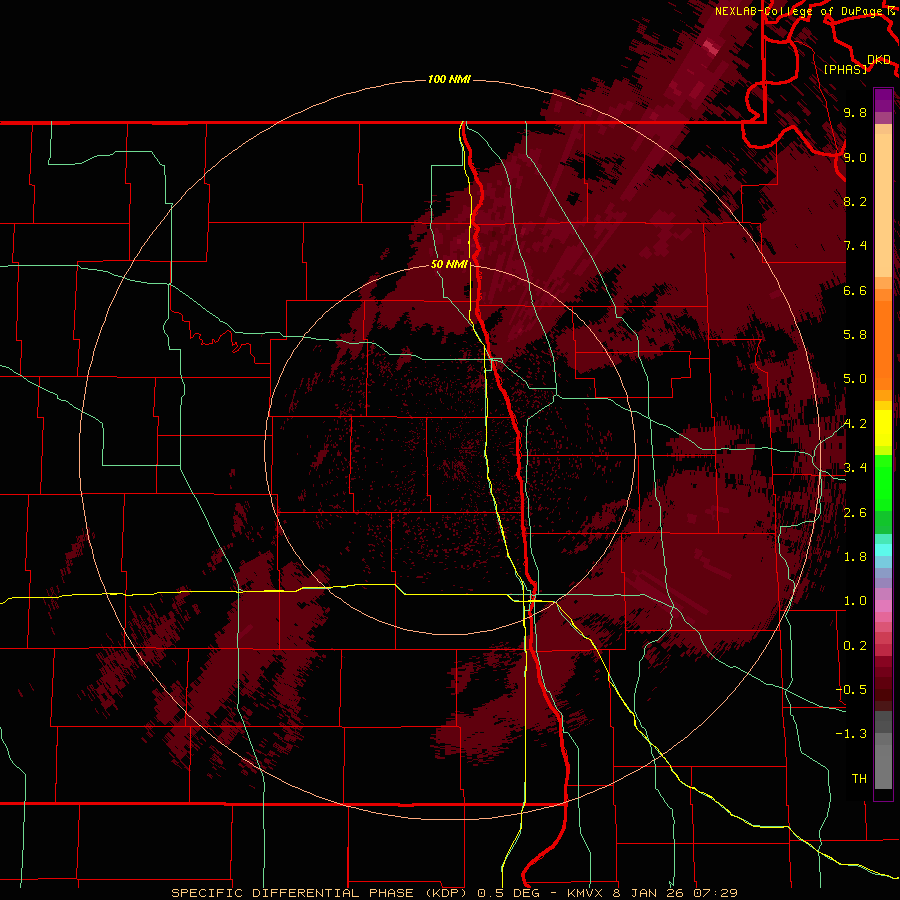This screenshot has width=900, height=900.
Task: Click the -1.3 scale value
Action: (x=851, y=734)
